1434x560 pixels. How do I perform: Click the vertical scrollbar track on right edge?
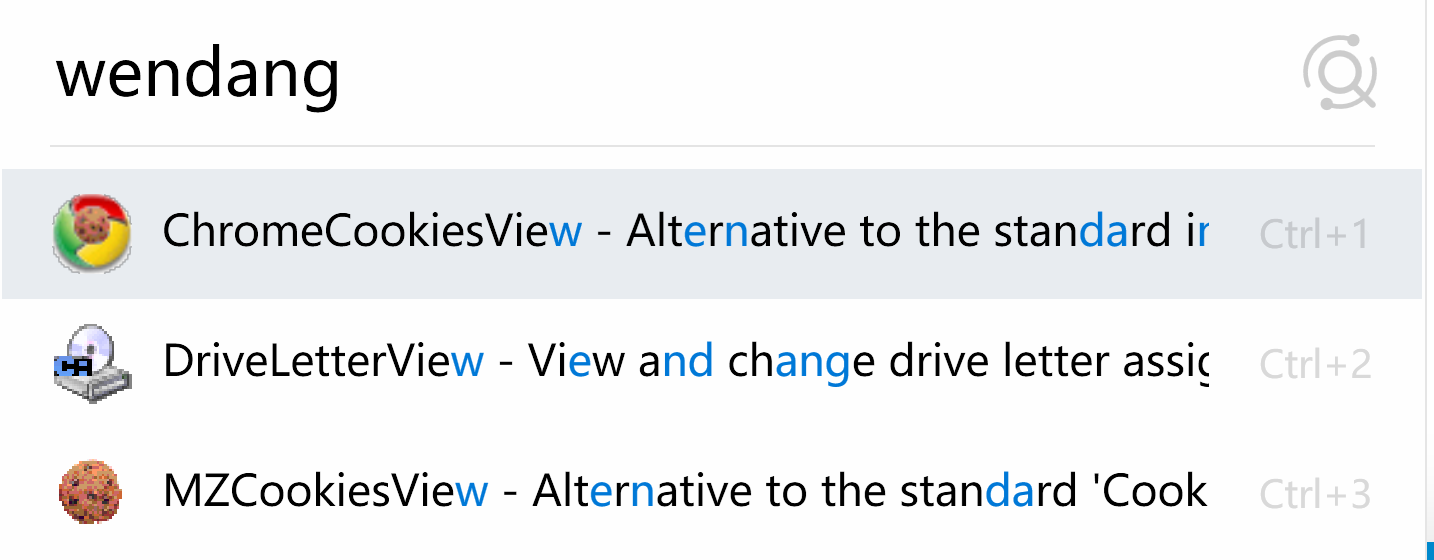click(1430, 270)
